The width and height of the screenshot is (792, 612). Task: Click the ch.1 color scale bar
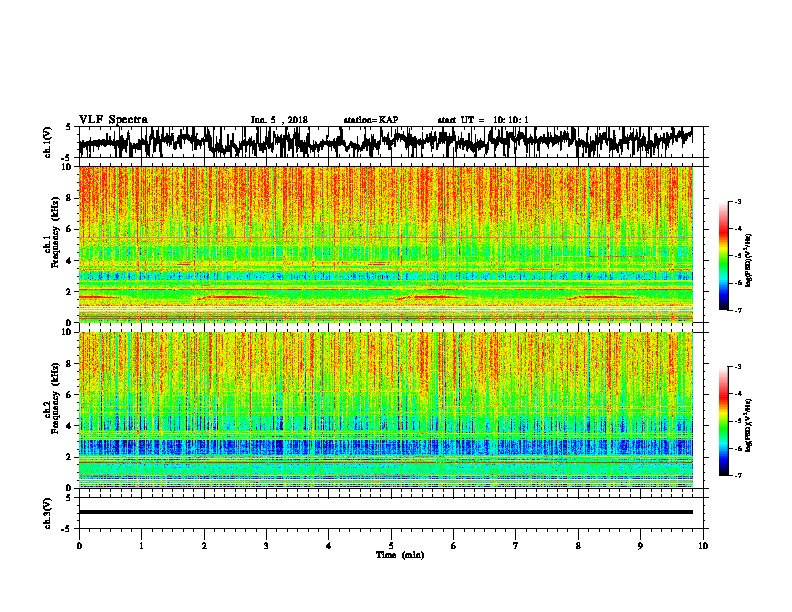tap(723, 256)
